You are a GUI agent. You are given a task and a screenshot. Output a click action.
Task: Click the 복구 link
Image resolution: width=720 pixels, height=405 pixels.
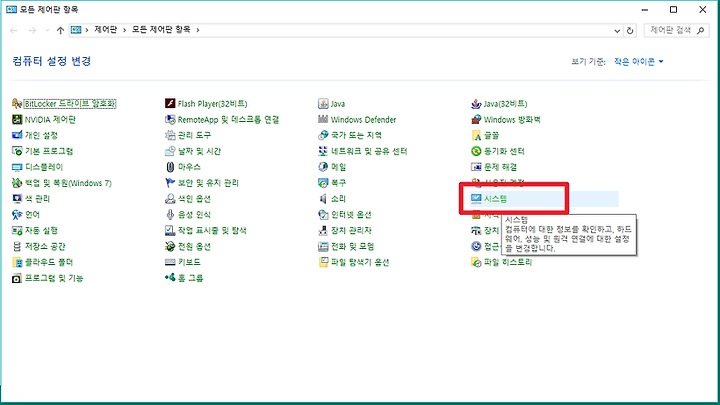[x=338, y=183]
